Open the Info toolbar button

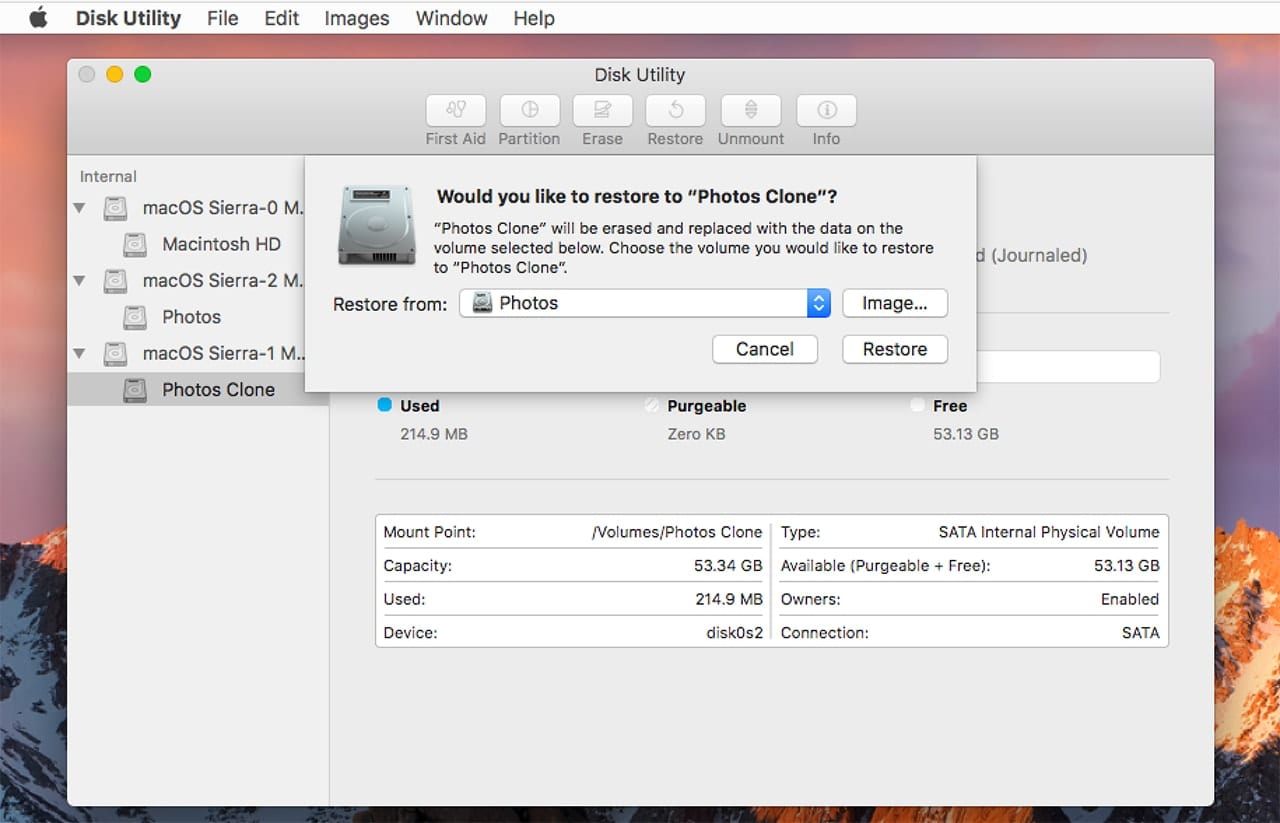[x=826, y=111]
